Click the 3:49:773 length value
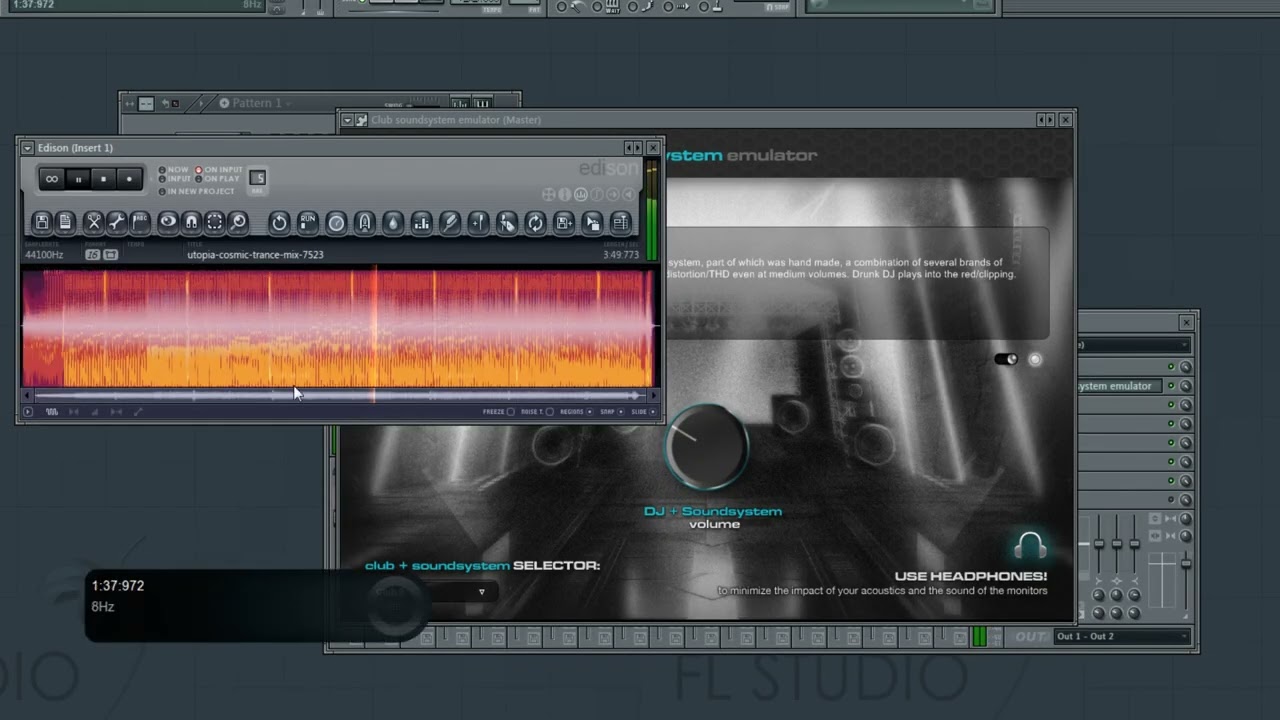Viewport: 1280px width, 720px height. (x=621, y=255)
